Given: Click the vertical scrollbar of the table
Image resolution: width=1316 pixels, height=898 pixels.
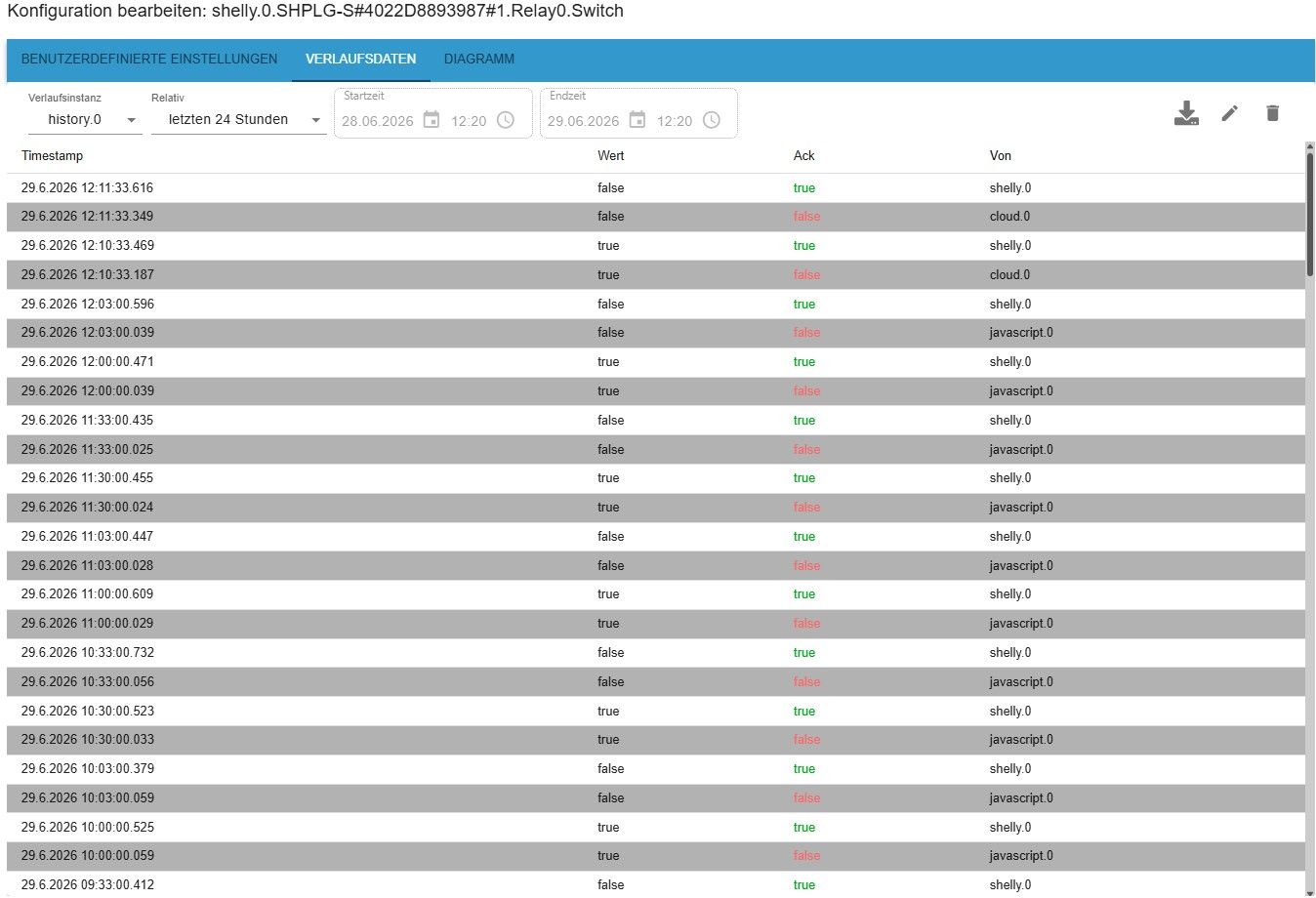Looking at the screenshot, I should pos(1310,517).
